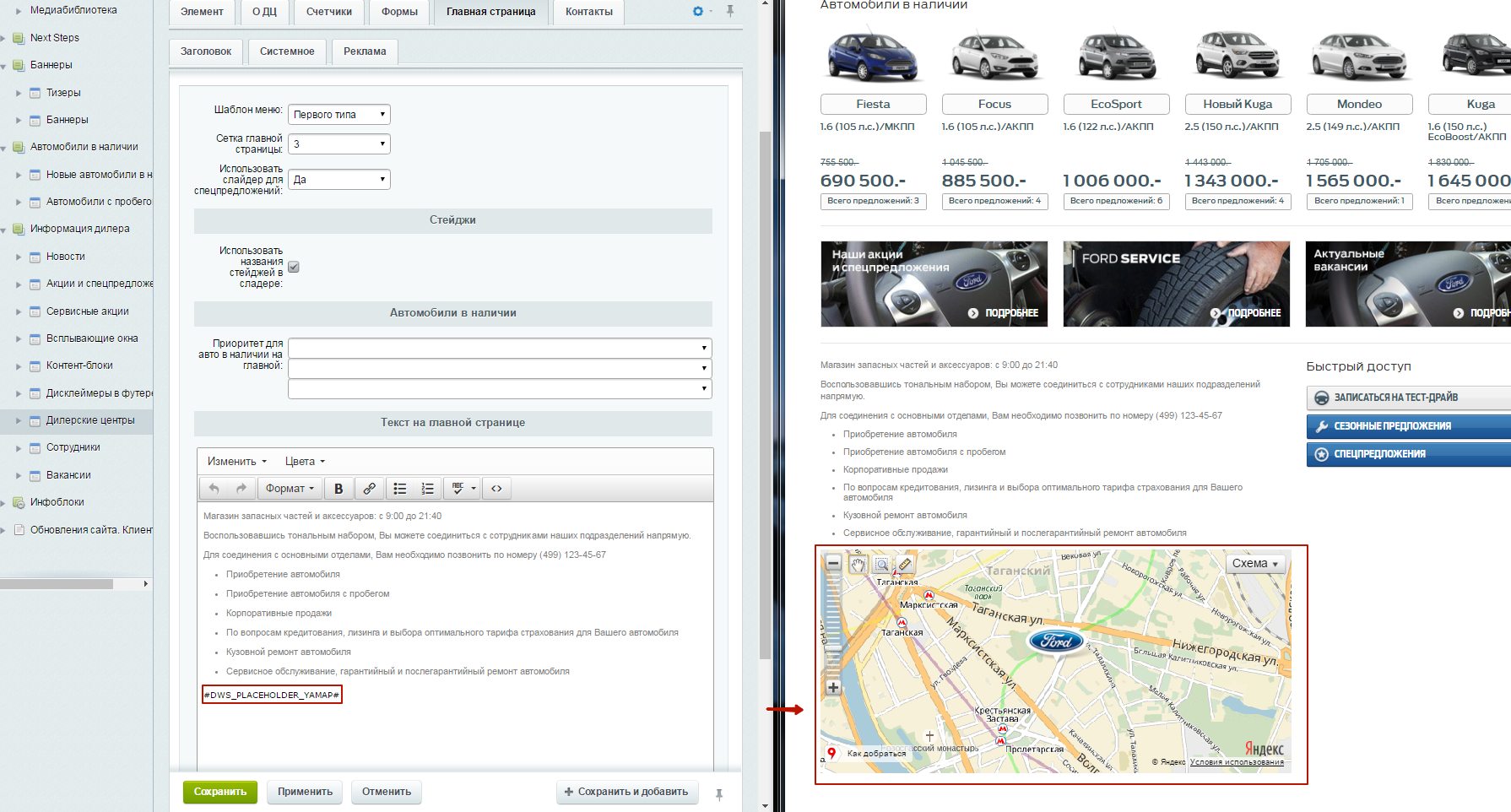Click the Тизеры list icon in tree

pyautogui.click(x=35, y=93)
